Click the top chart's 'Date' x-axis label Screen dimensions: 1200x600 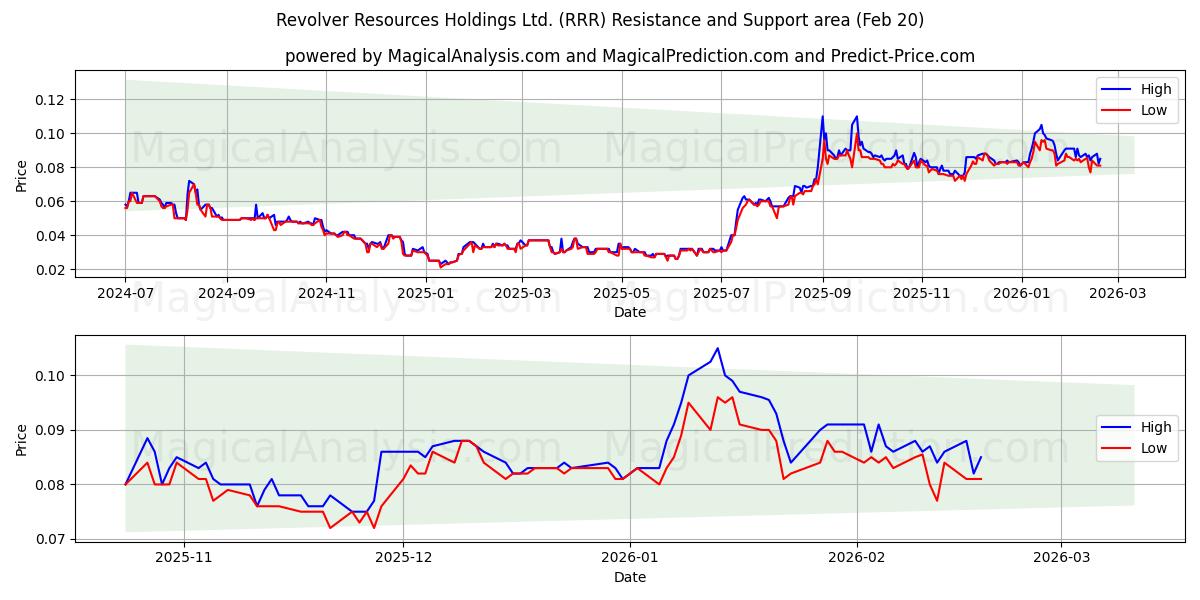click(630, 312)
